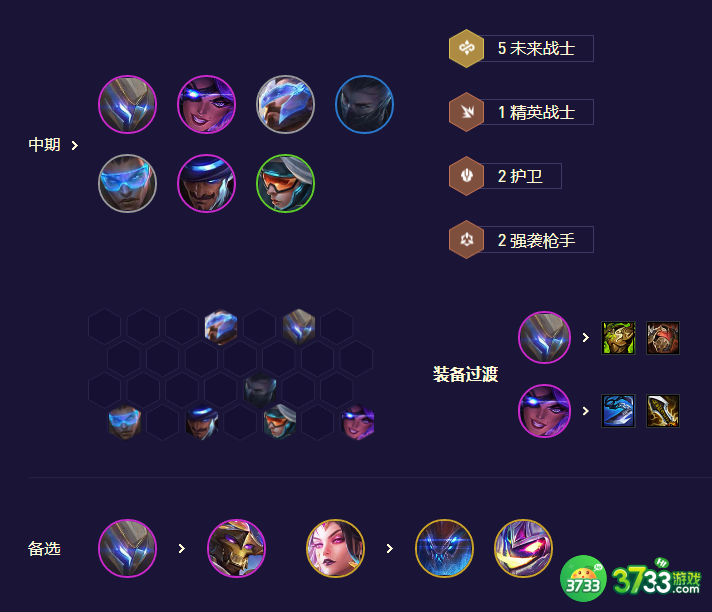Select the 装备过渡 heading
Image resolution: width=712 pixels, height=612 pixels.
pos(465,374)
